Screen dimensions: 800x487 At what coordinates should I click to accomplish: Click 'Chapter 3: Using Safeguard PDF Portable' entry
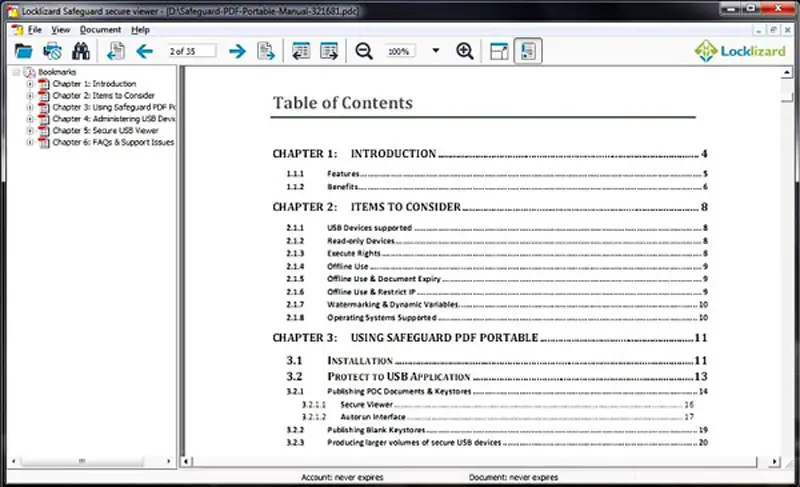(490, 338)
